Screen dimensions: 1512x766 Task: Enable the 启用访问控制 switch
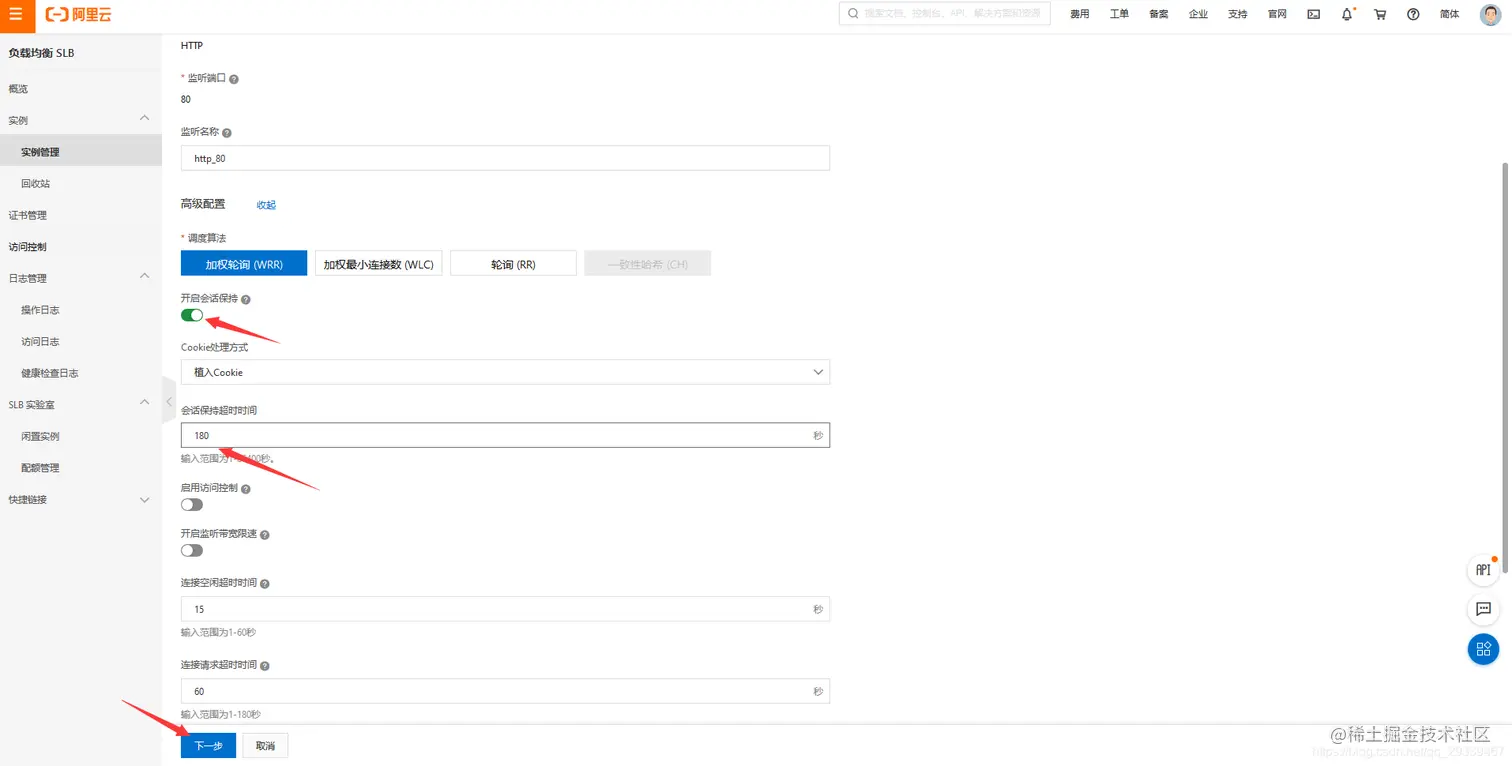point(192,504)
